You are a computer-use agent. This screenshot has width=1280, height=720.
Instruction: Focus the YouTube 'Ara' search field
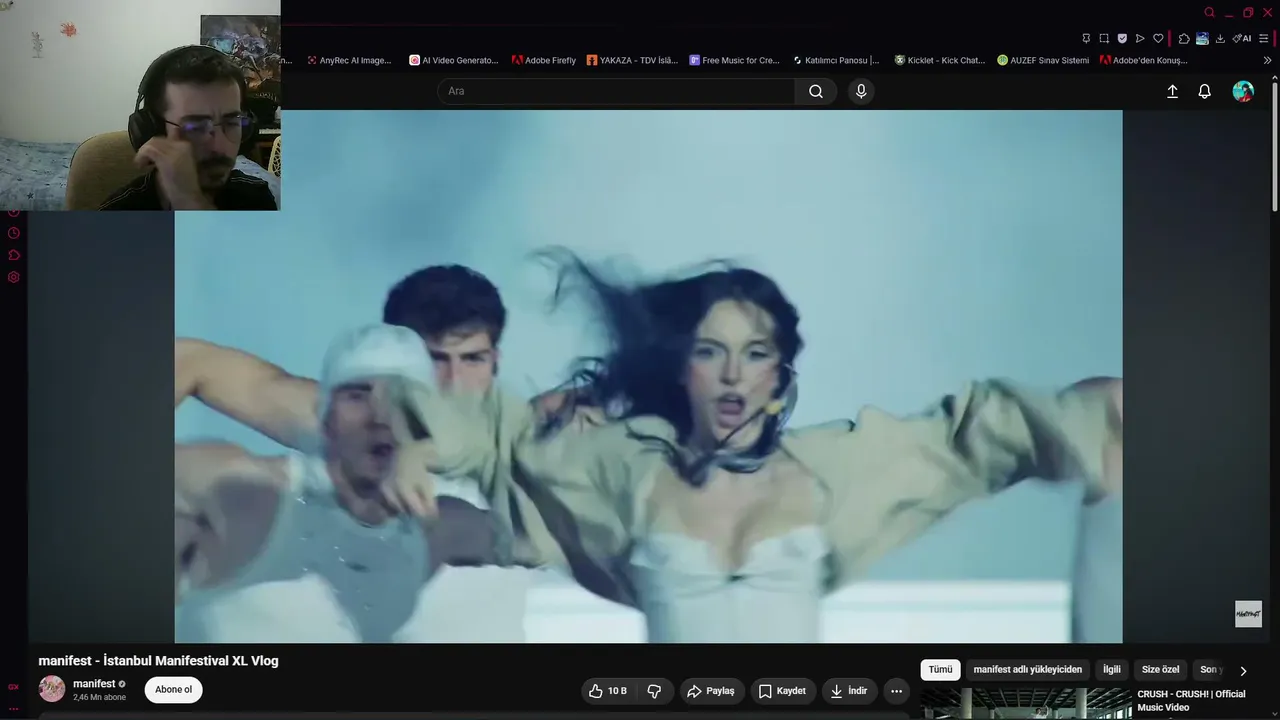click(x=616, y=91)
